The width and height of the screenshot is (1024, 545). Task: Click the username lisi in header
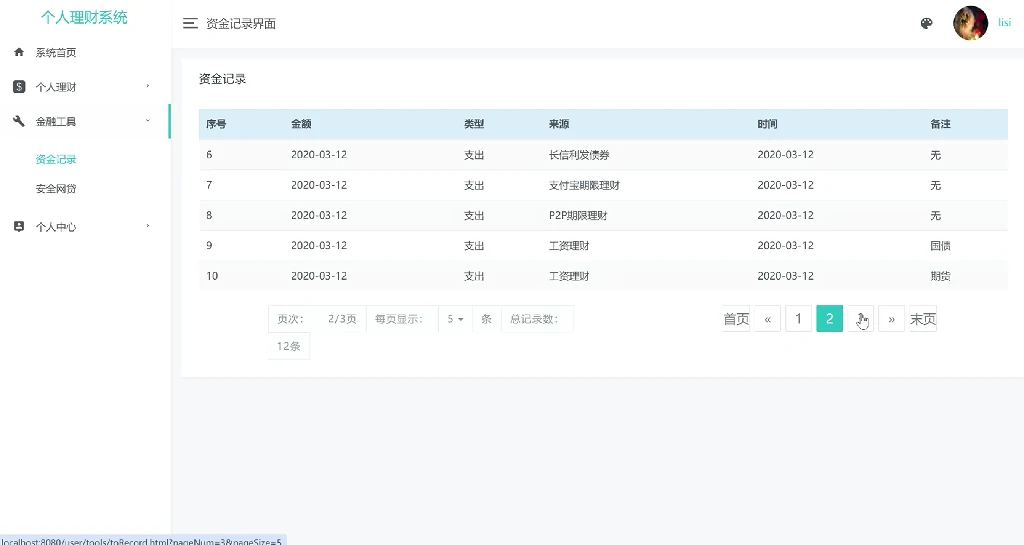(x=1004, y=23)
